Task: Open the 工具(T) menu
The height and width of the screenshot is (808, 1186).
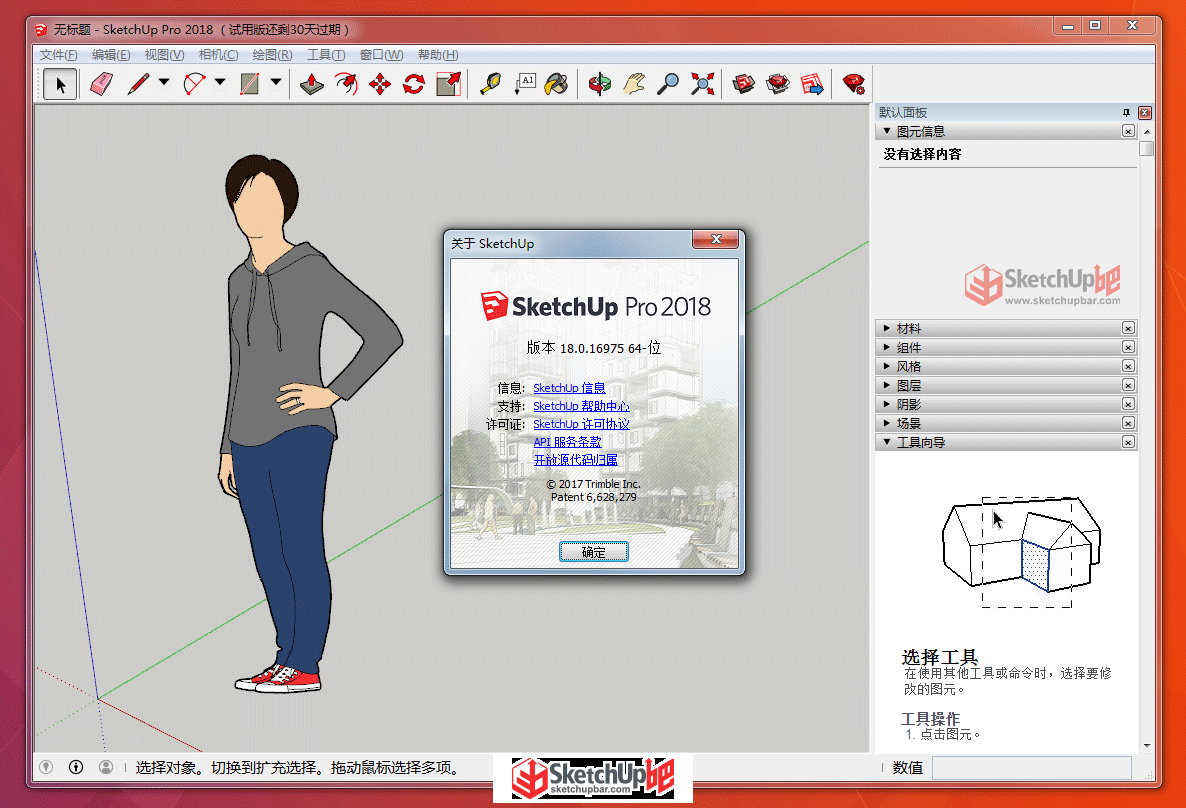Action: [x=326, y=54]
